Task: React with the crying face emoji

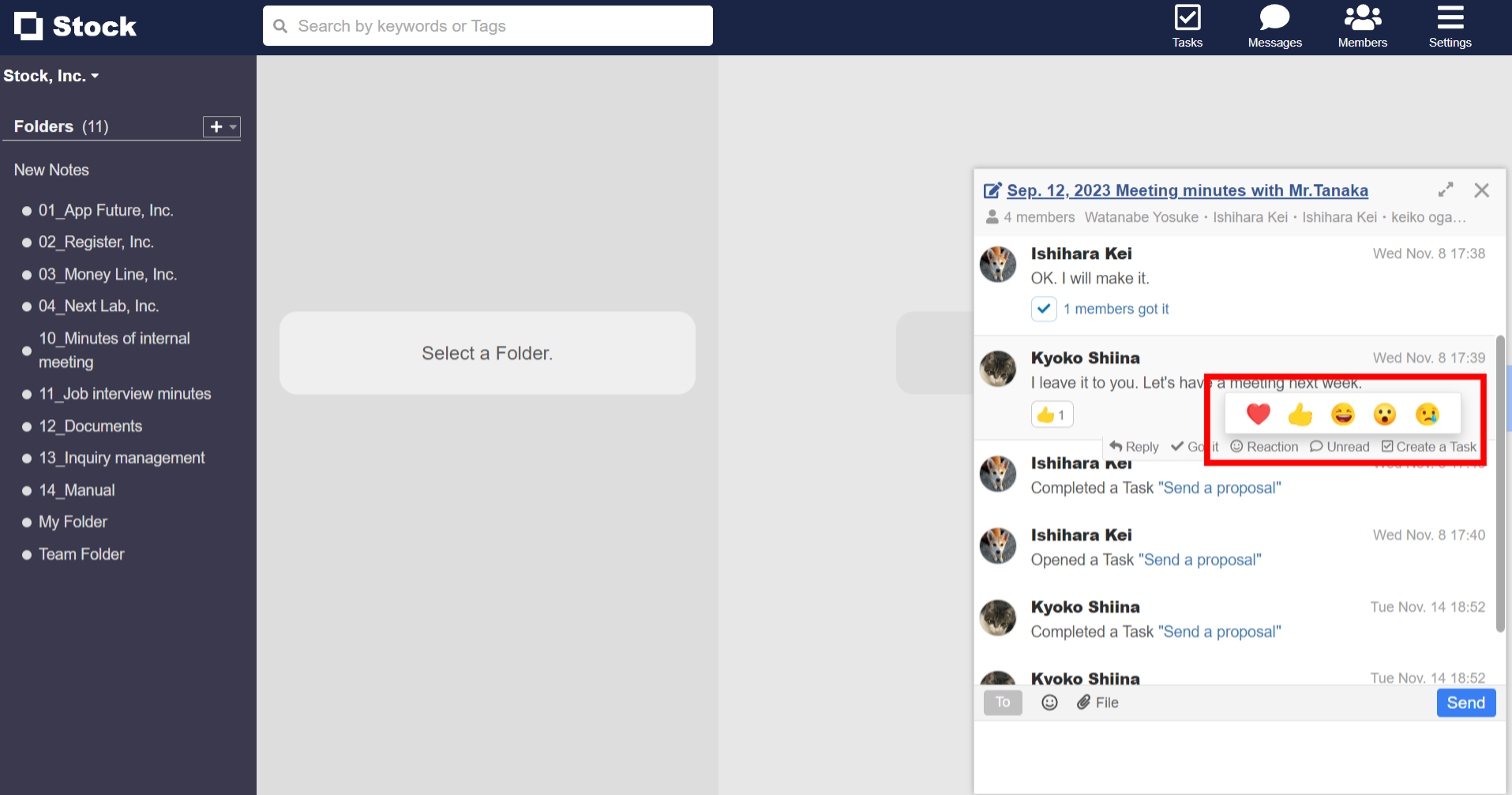Action: coord(1427,414)
